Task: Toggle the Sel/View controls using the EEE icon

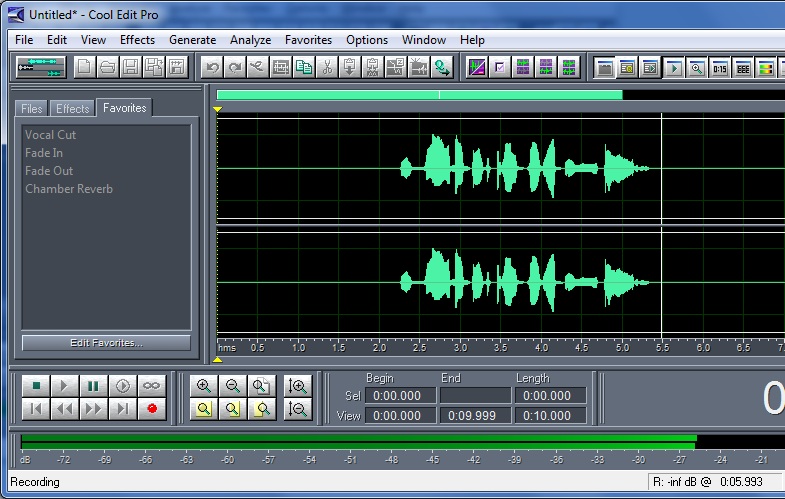Action: pyautogui.click(x=743, y=68)
